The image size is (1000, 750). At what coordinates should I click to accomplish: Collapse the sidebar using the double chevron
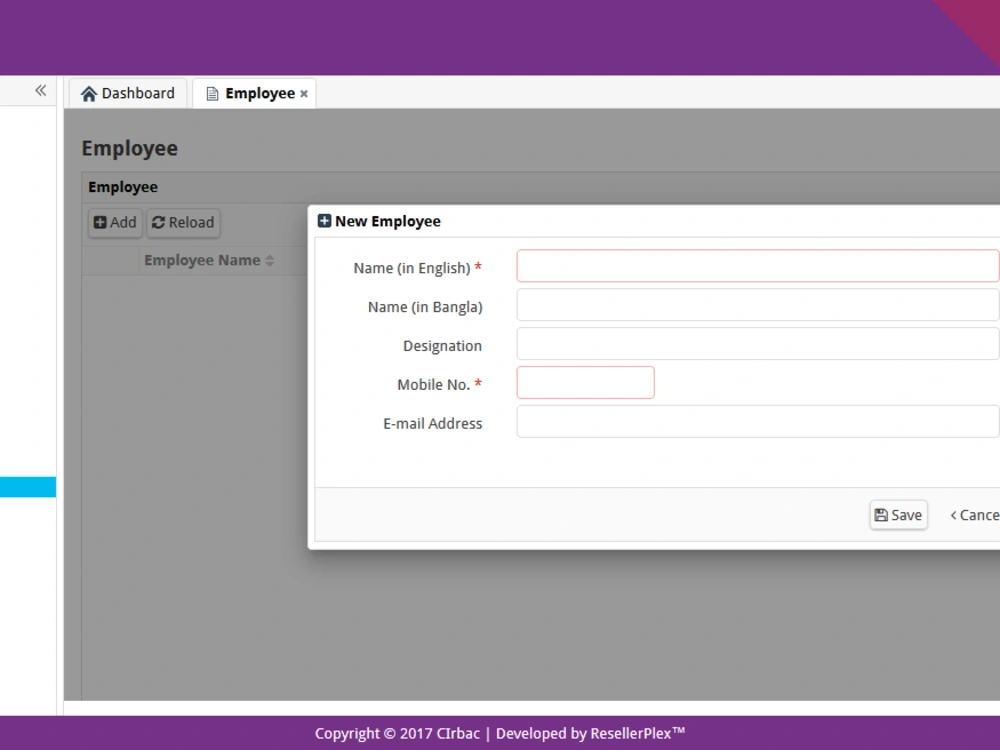click(x=40, y=90)
